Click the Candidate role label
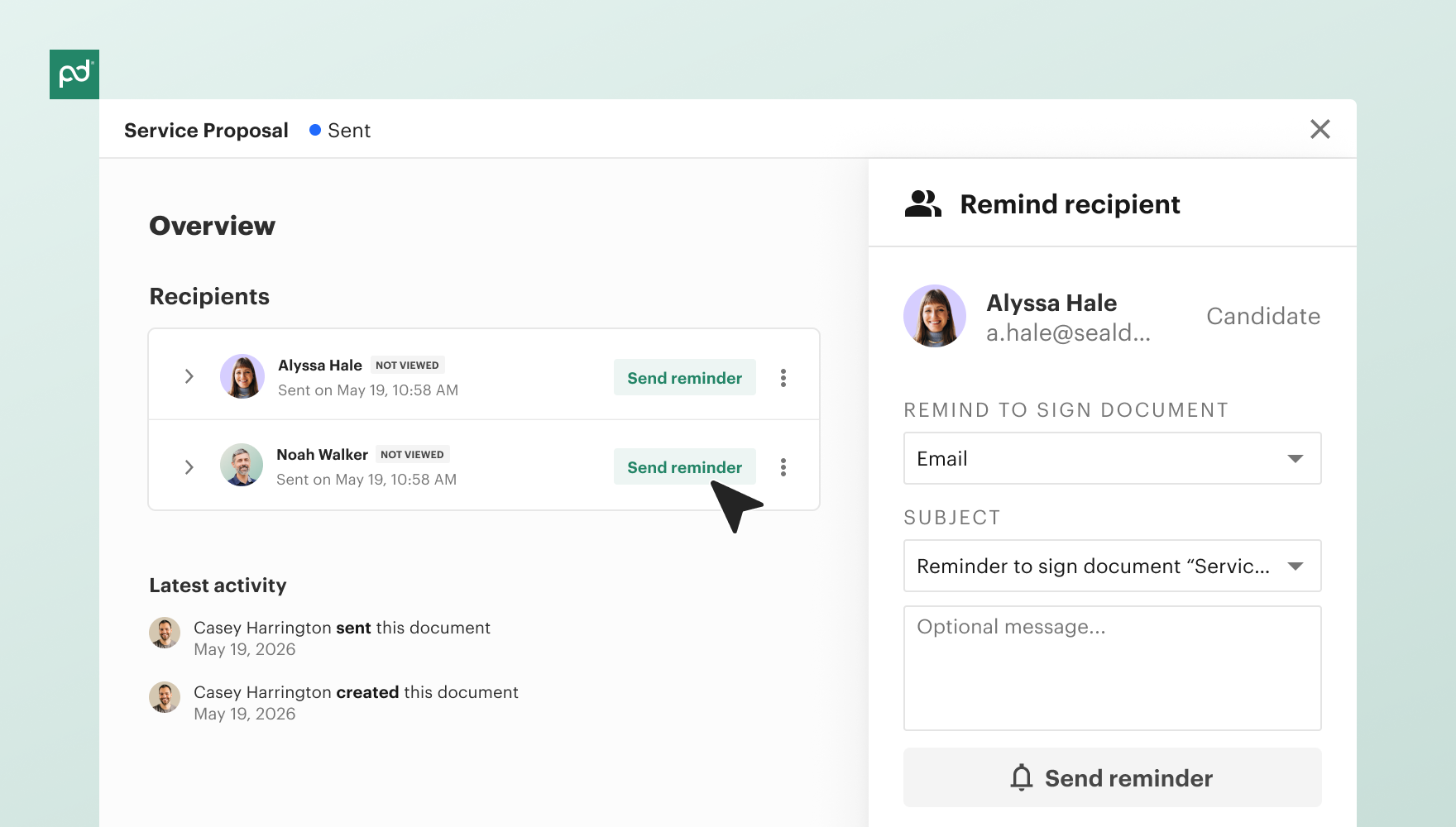The height and width of the screenshot is (827, 1456). coord(1262,316)
